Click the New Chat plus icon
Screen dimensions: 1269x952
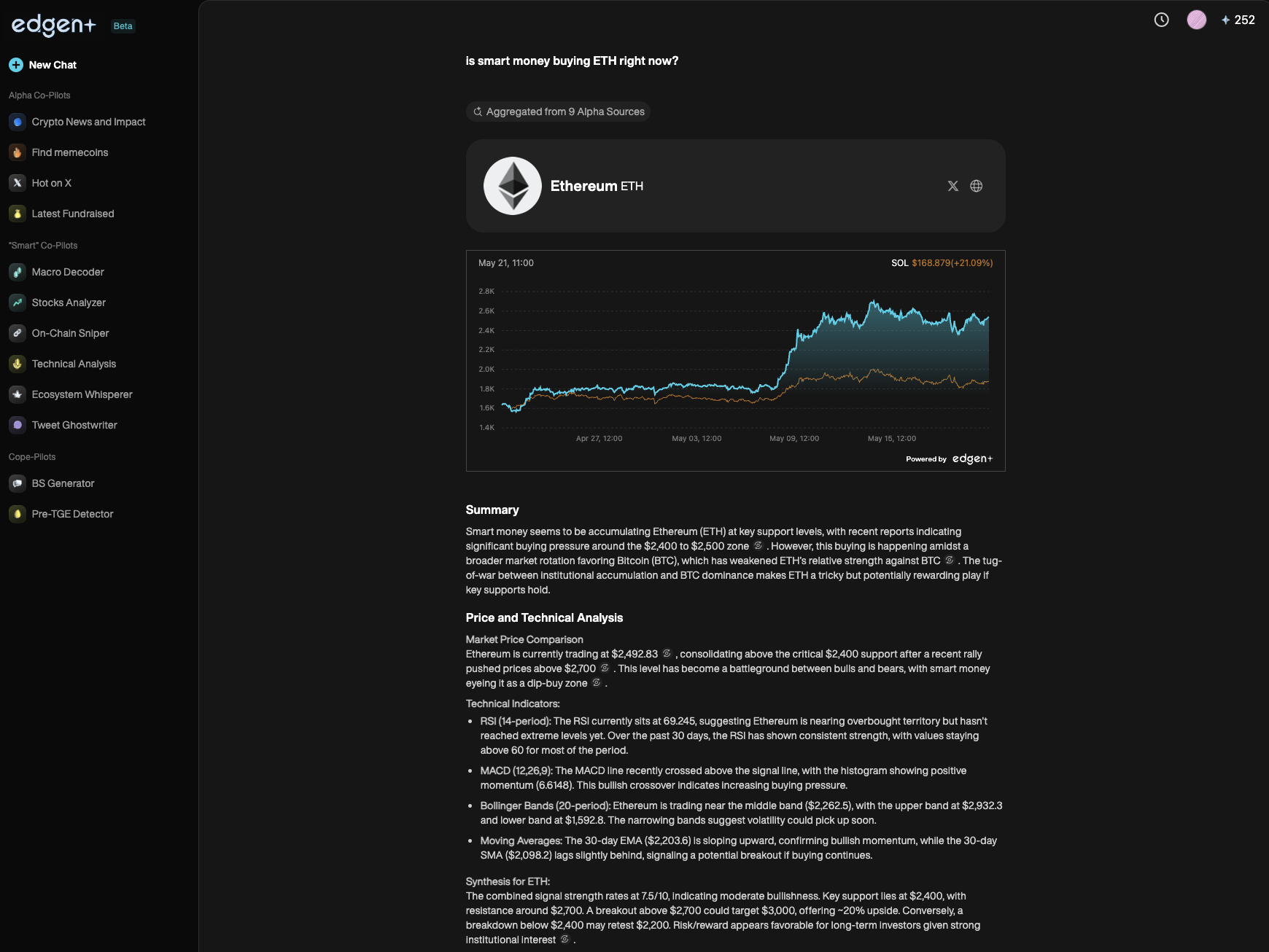pyautogui.click(x=16, y=65)
